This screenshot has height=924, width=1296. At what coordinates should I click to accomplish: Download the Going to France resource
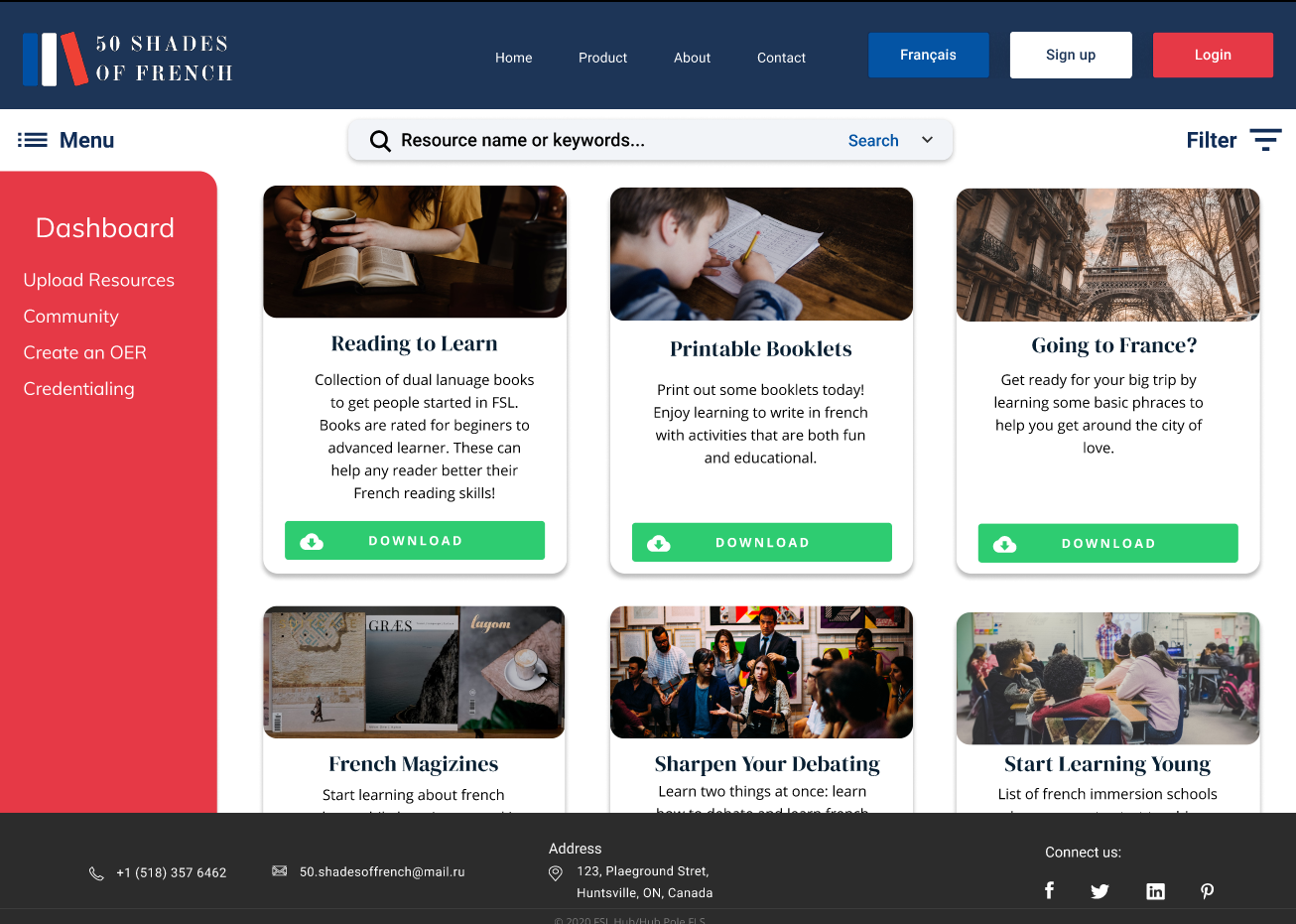click(x=1107, y=544)
